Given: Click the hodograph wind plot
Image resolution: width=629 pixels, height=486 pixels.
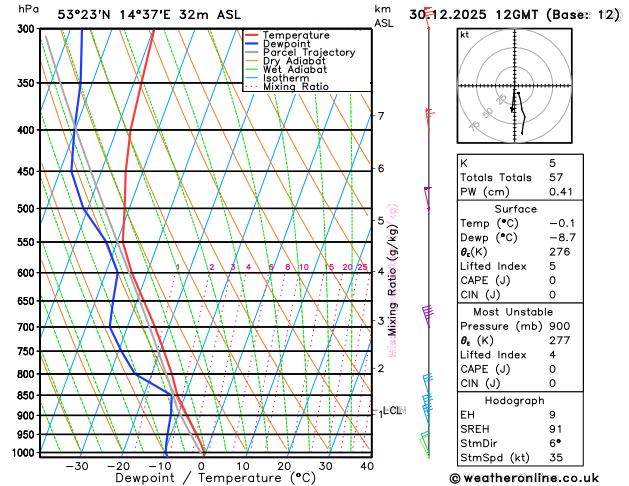Looking at the screenshot, I should tap(514, 85).
